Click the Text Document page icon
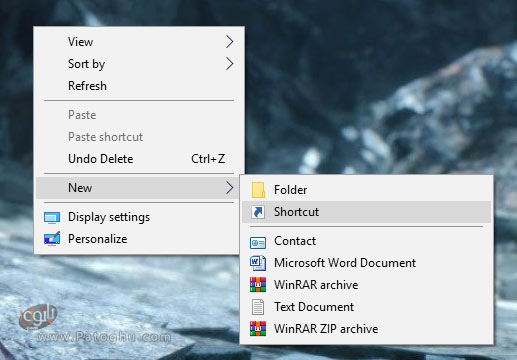The width and height of the screenshot is (517, 360). pyautogui.click(x=258, y=307)
